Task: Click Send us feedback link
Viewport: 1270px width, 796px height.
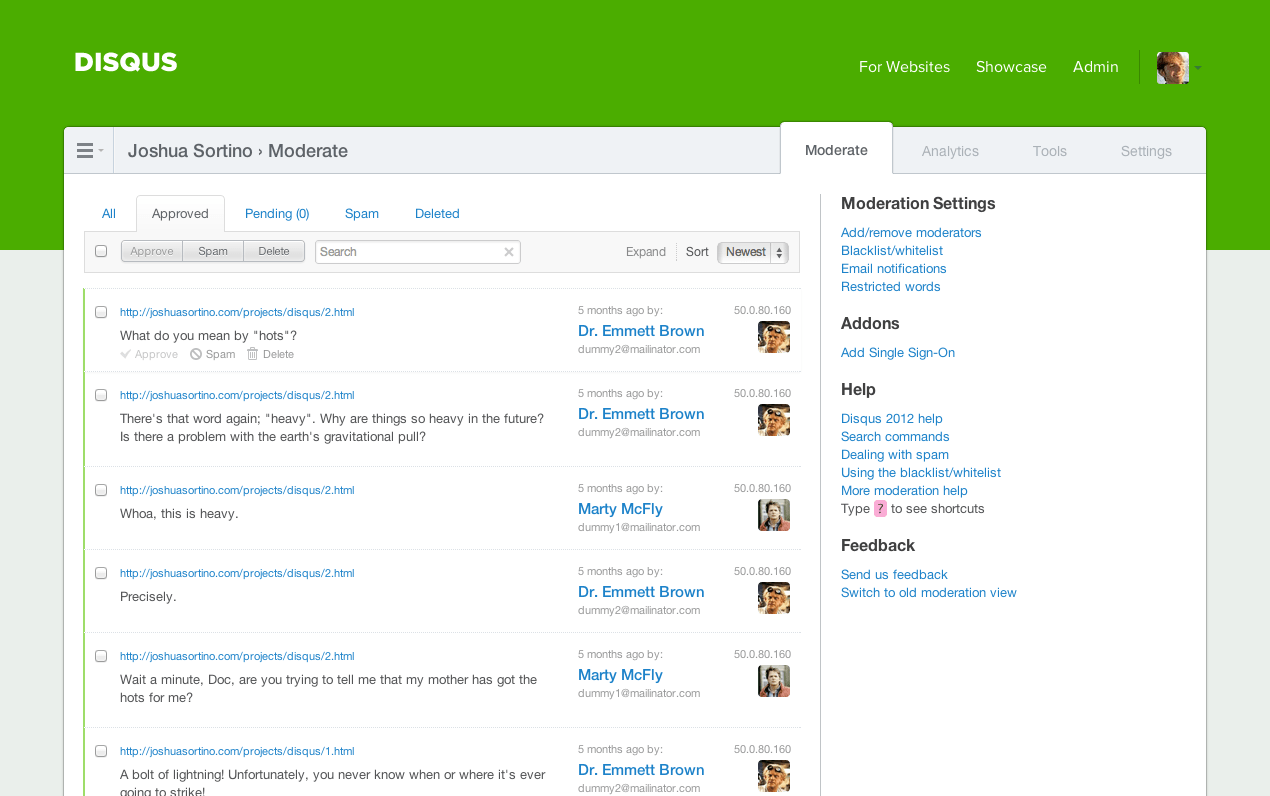Action: 894,574
